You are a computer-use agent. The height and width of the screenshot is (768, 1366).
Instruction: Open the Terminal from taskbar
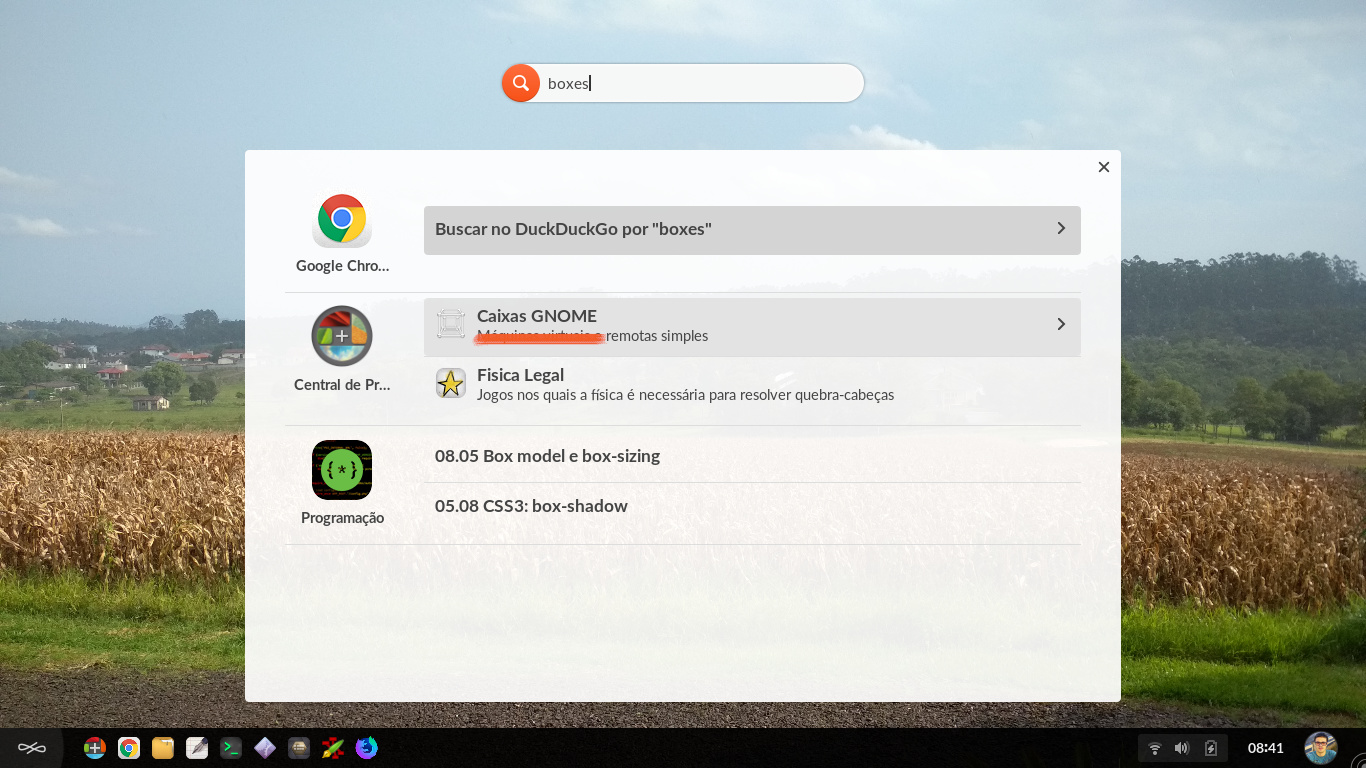point(231,748)
